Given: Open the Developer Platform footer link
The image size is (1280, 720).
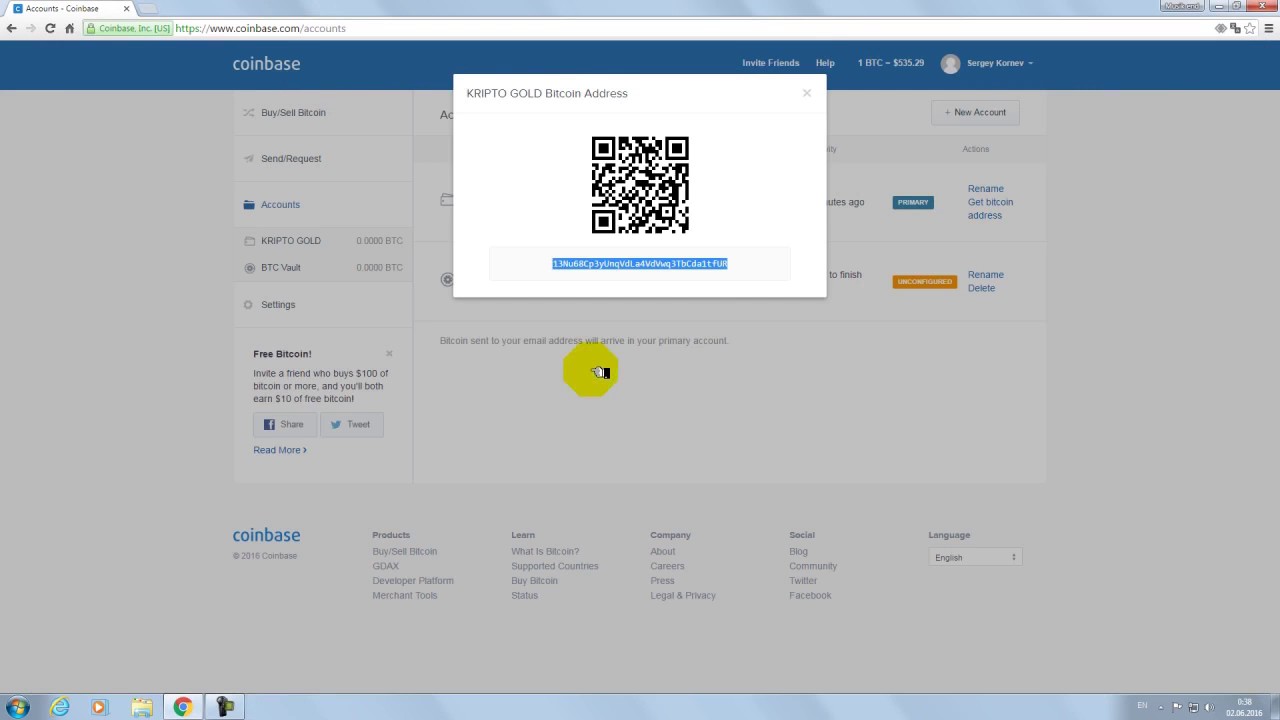Looking at the screenshot, I should point(413,581).
